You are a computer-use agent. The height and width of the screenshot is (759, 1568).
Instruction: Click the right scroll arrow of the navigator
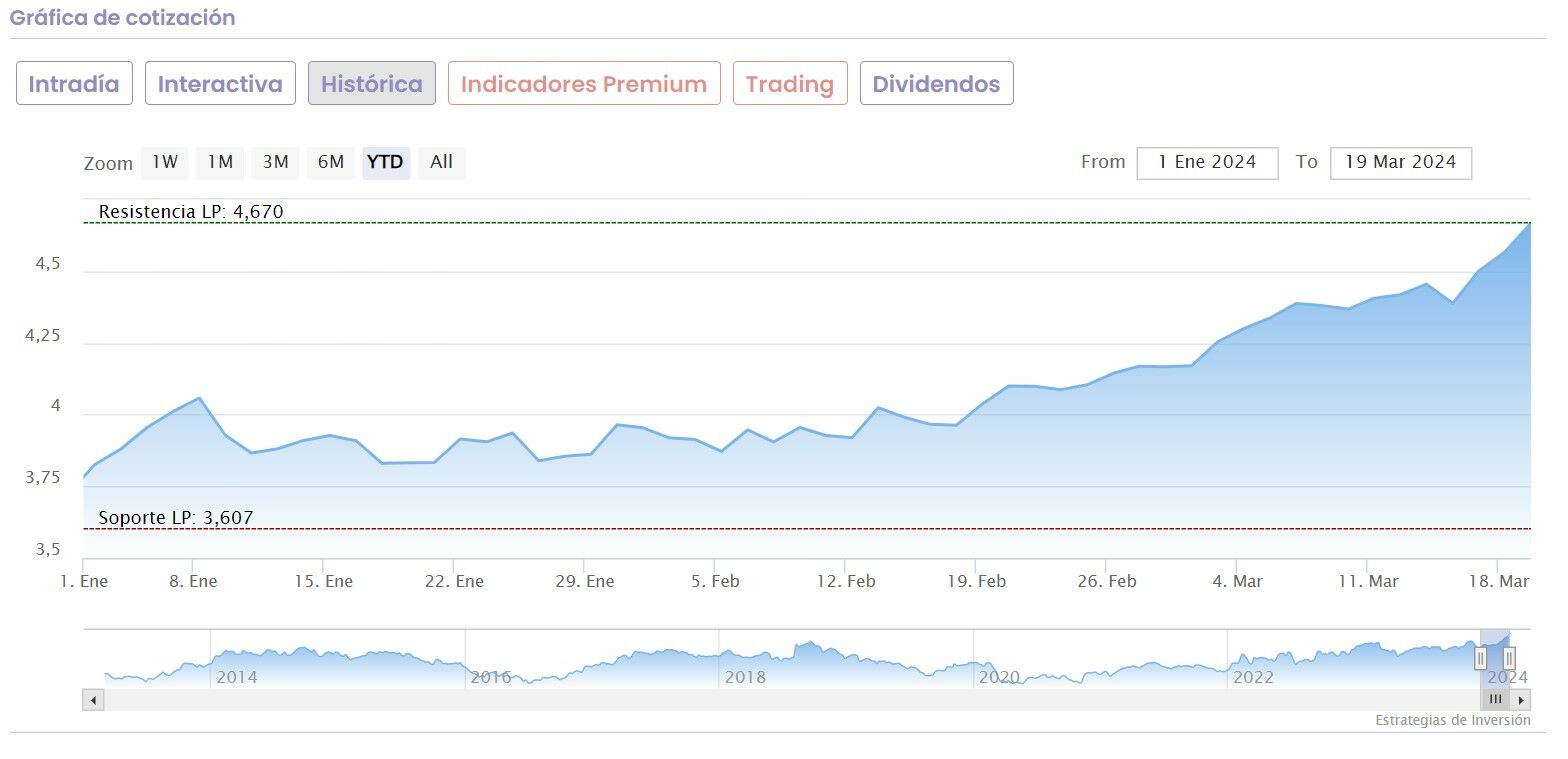click(1521, 700)
